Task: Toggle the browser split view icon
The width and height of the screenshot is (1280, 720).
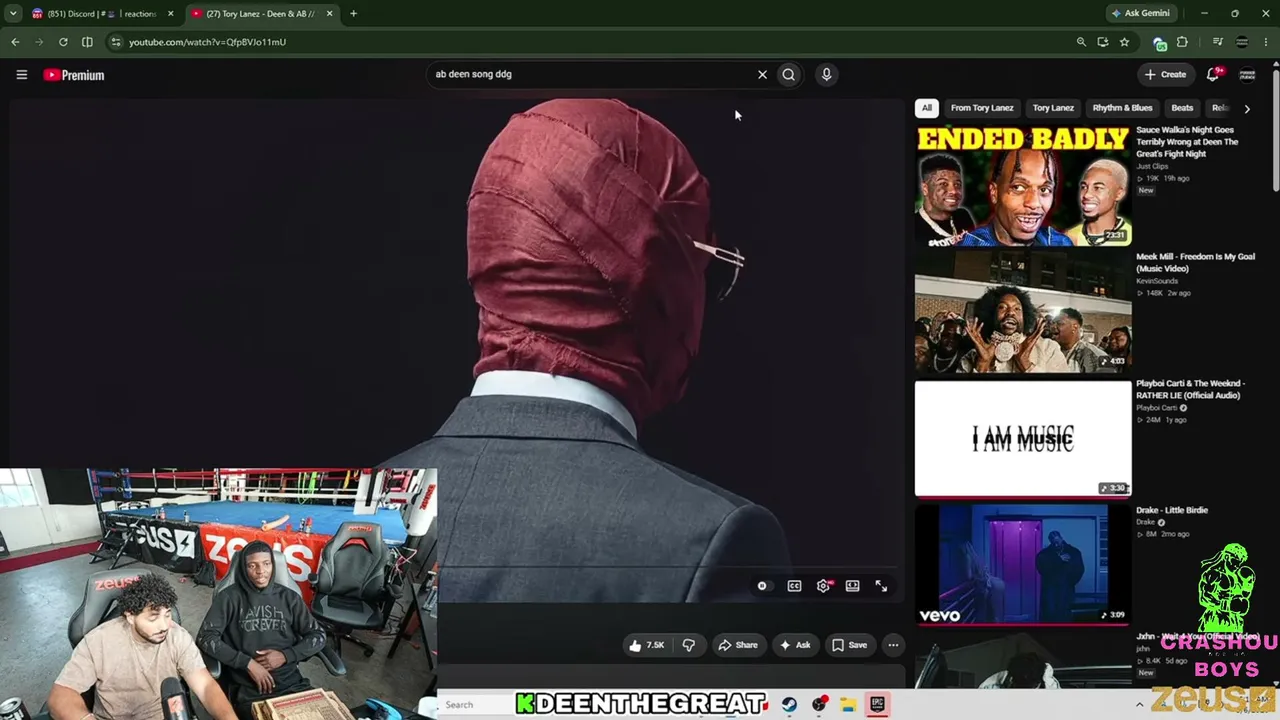Action: pos(87,42)
